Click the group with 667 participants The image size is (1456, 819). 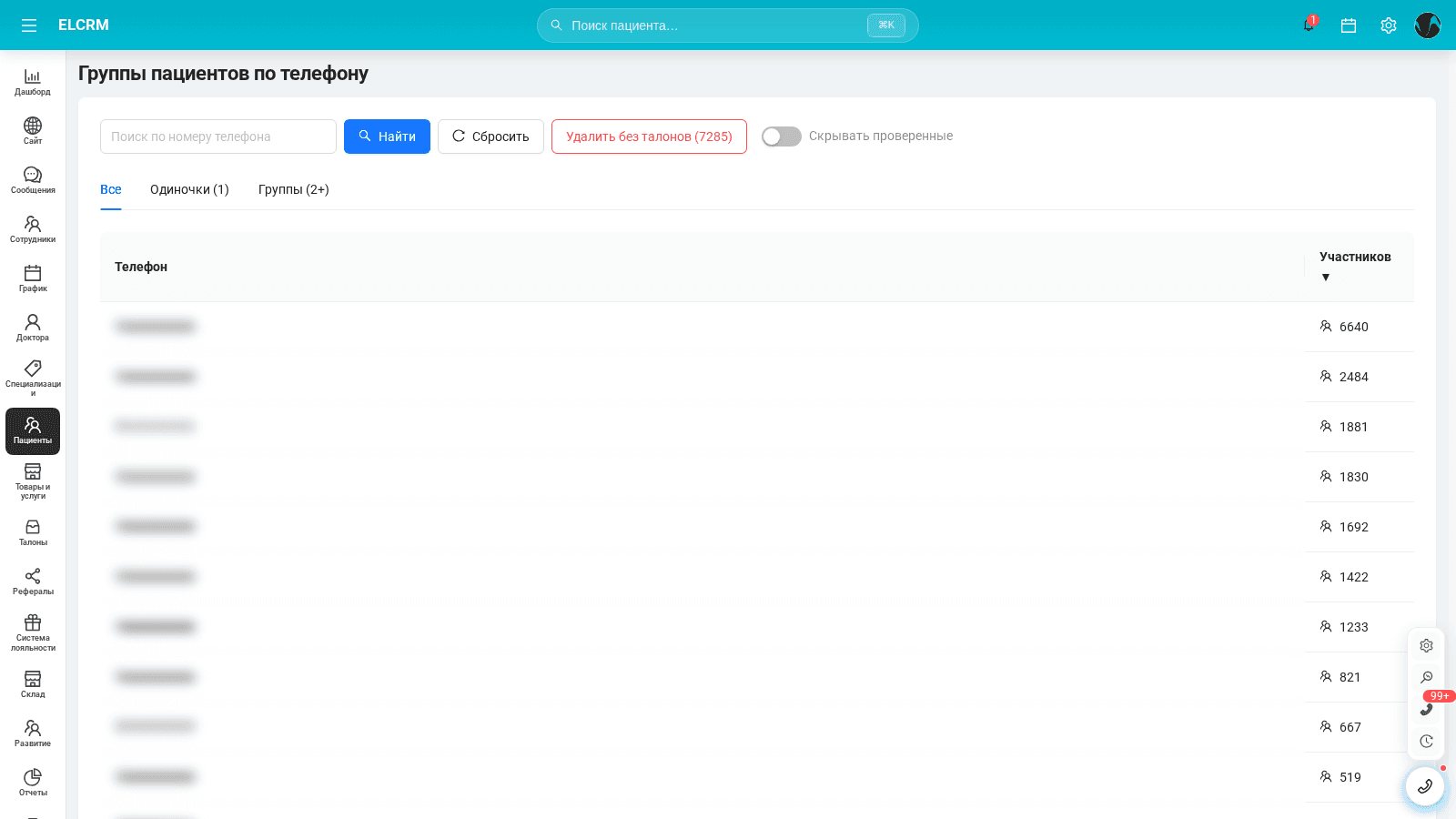[x=757, y=727]
